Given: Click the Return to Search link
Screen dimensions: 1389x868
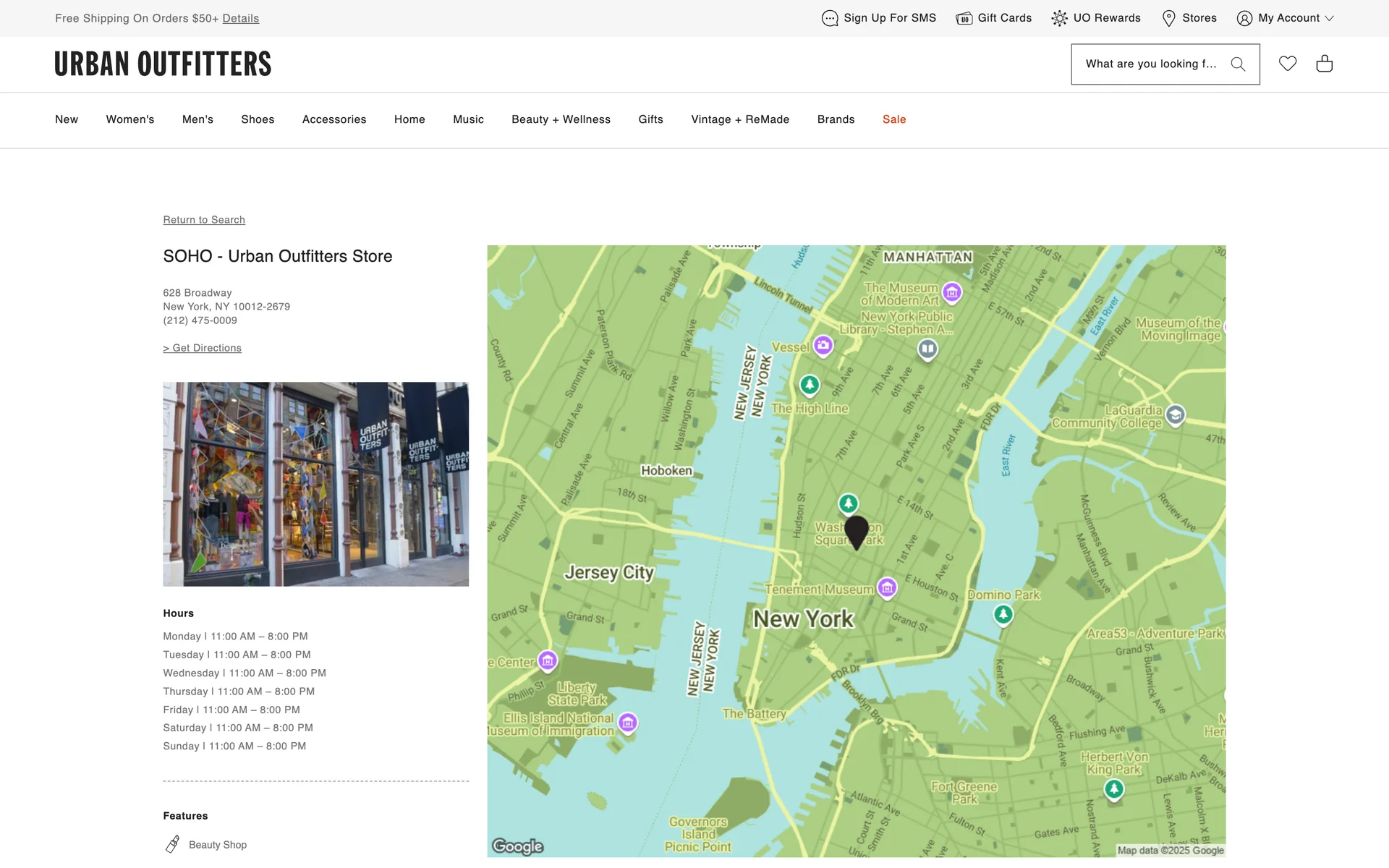Looking at the screenshot, I should point(204,220).
